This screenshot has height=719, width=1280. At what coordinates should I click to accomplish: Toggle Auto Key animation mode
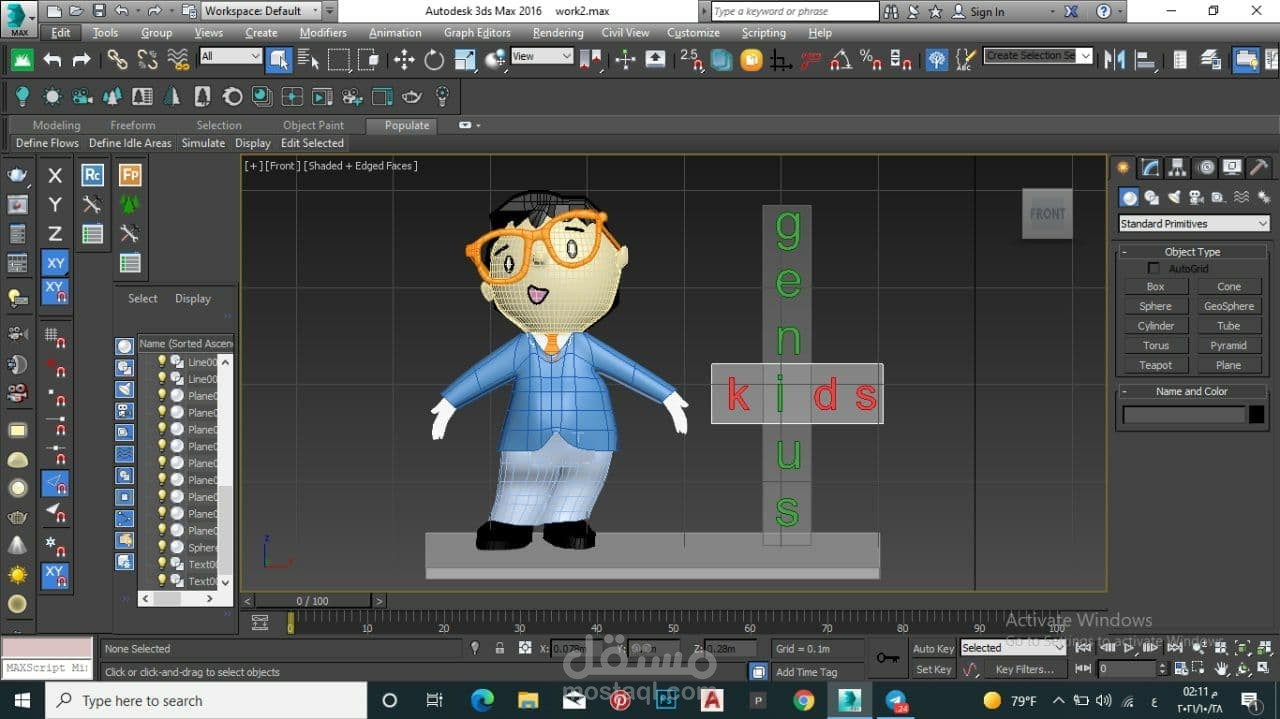click(933, 648)
